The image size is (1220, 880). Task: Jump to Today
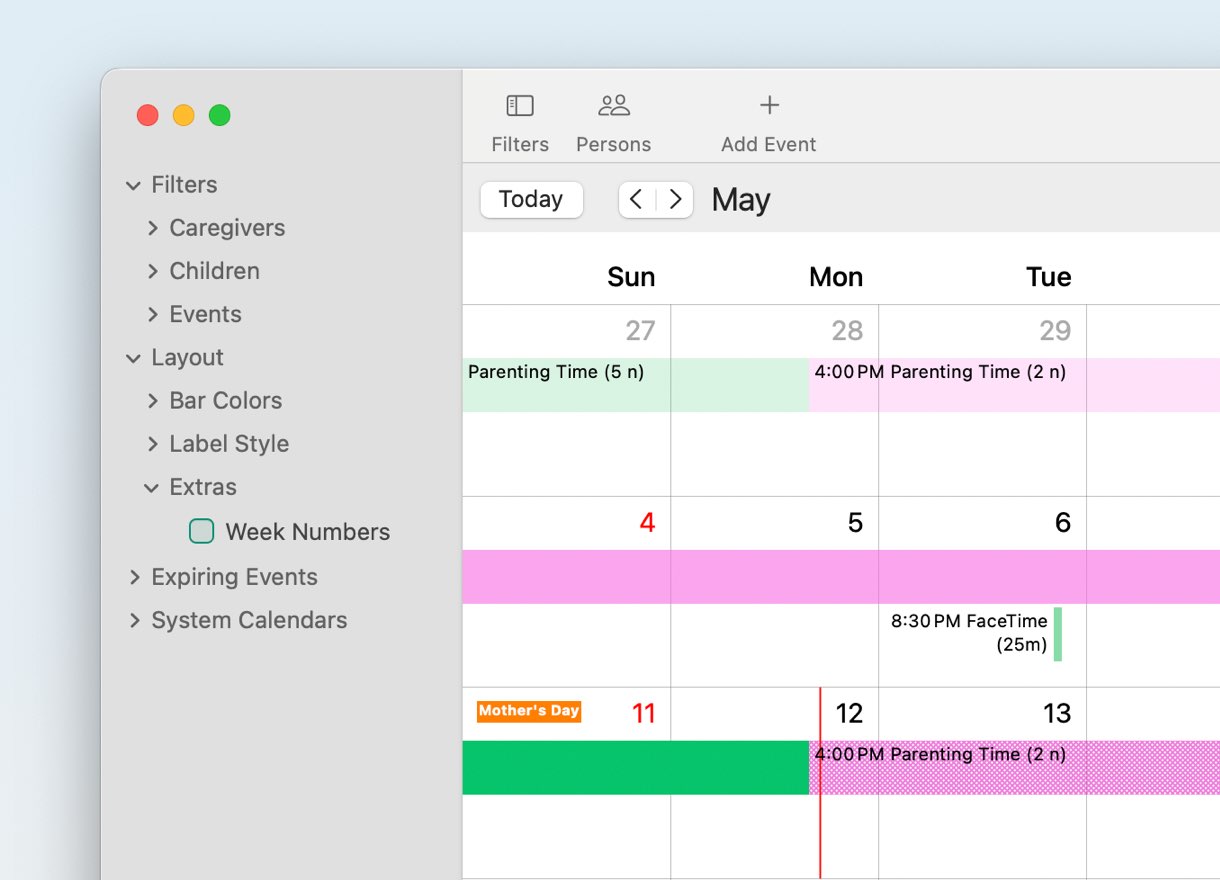coord(531,199)
